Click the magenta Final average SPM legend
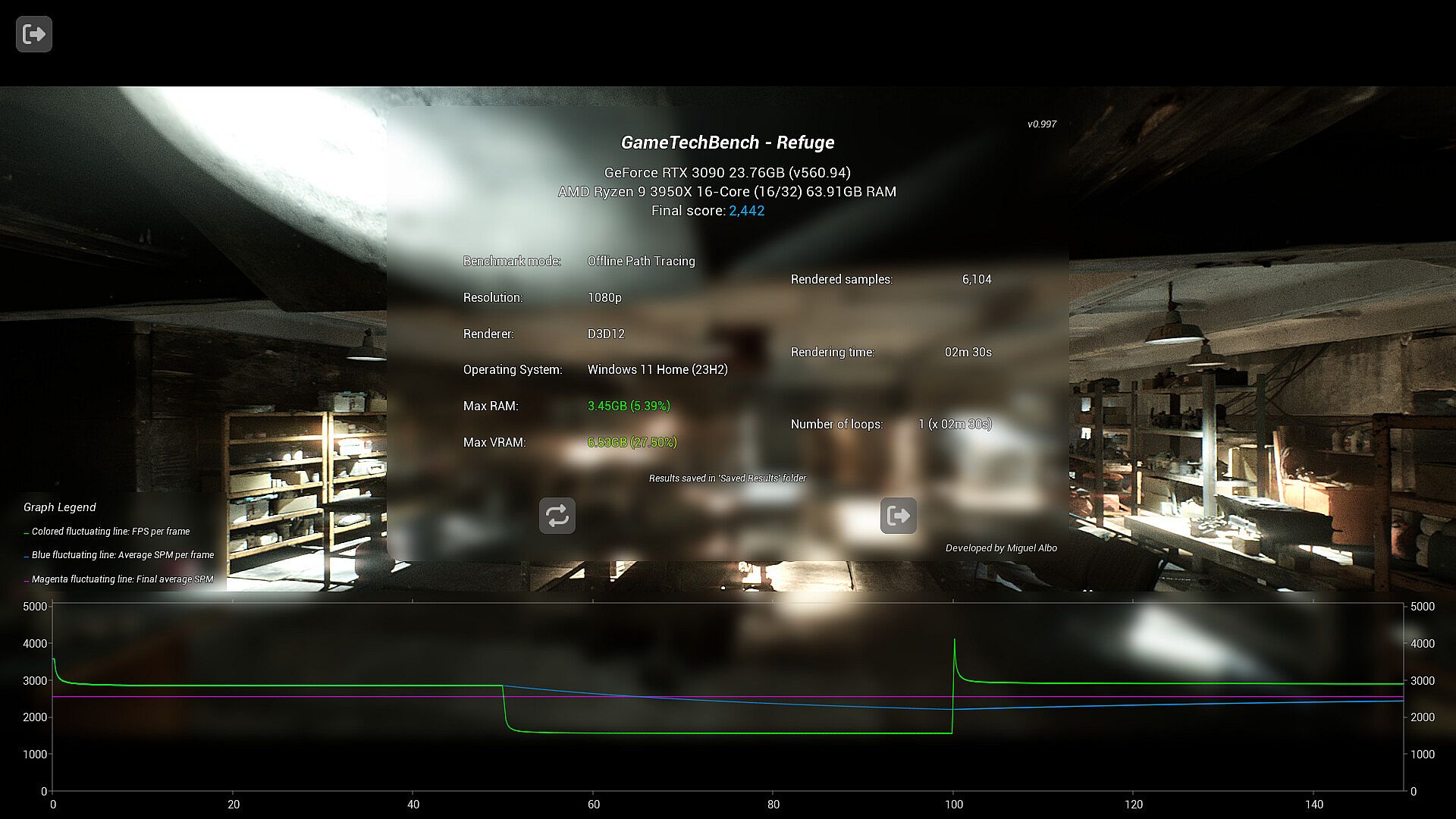1456x819 pixels. (122, 579)
